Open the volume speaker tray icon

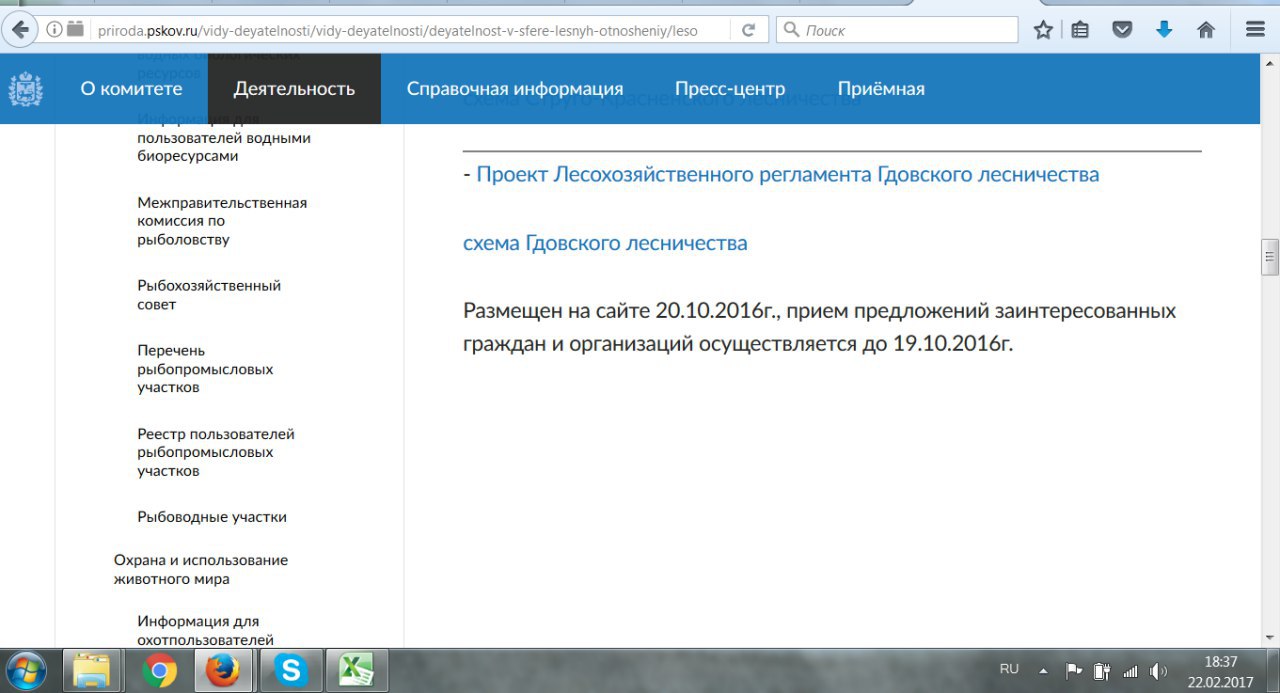1159,671
